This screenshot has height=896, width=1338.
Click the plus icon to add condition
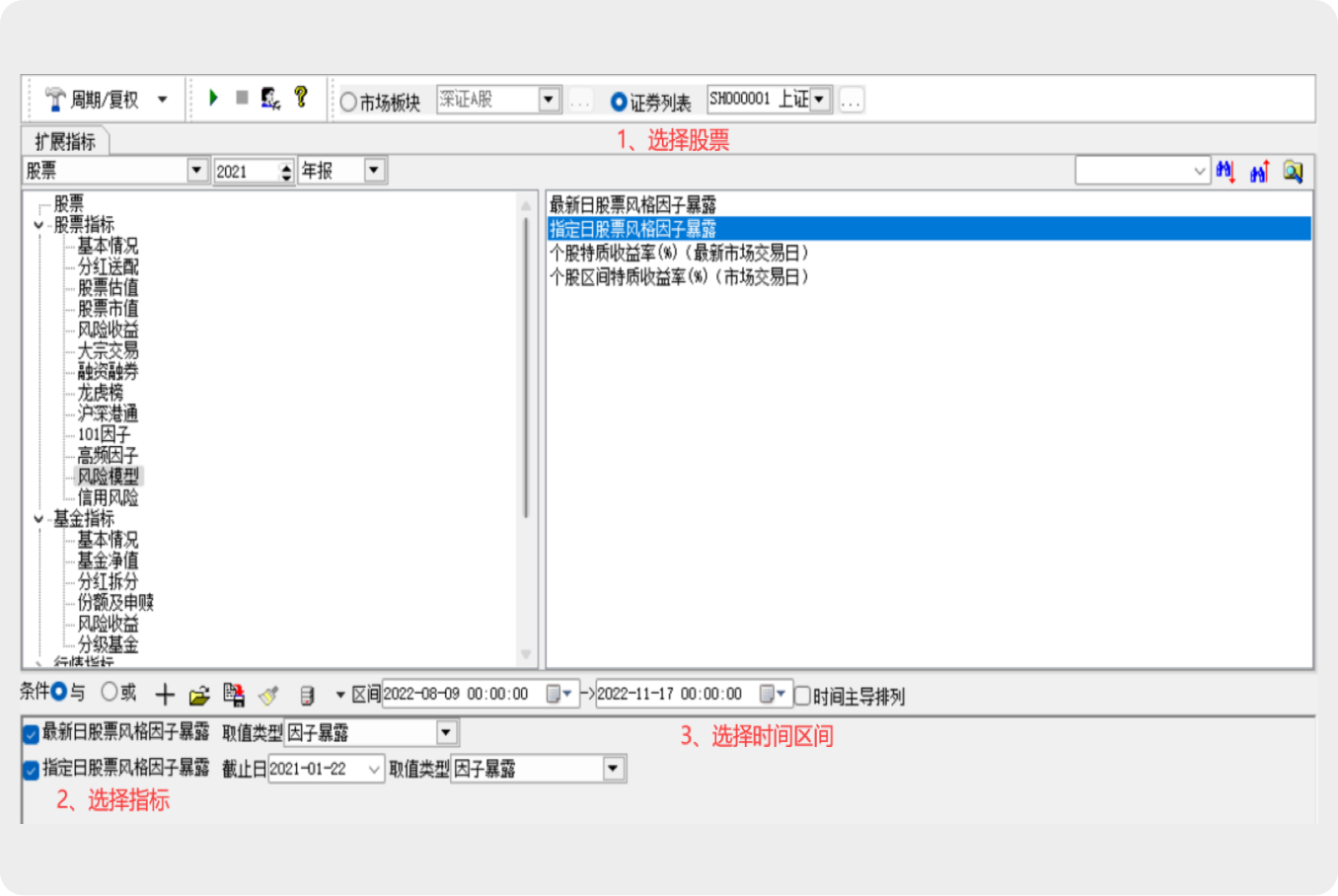click(x=165, y=696)
